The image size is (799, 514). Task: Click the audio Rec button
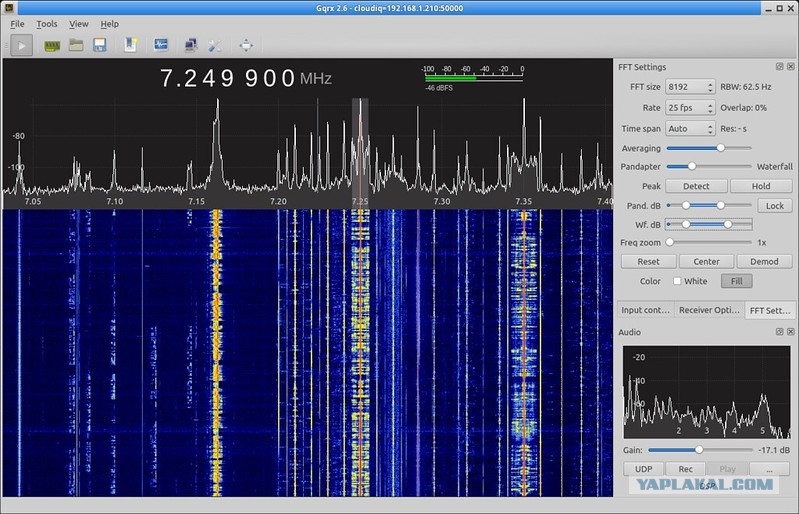coord(685,469)
